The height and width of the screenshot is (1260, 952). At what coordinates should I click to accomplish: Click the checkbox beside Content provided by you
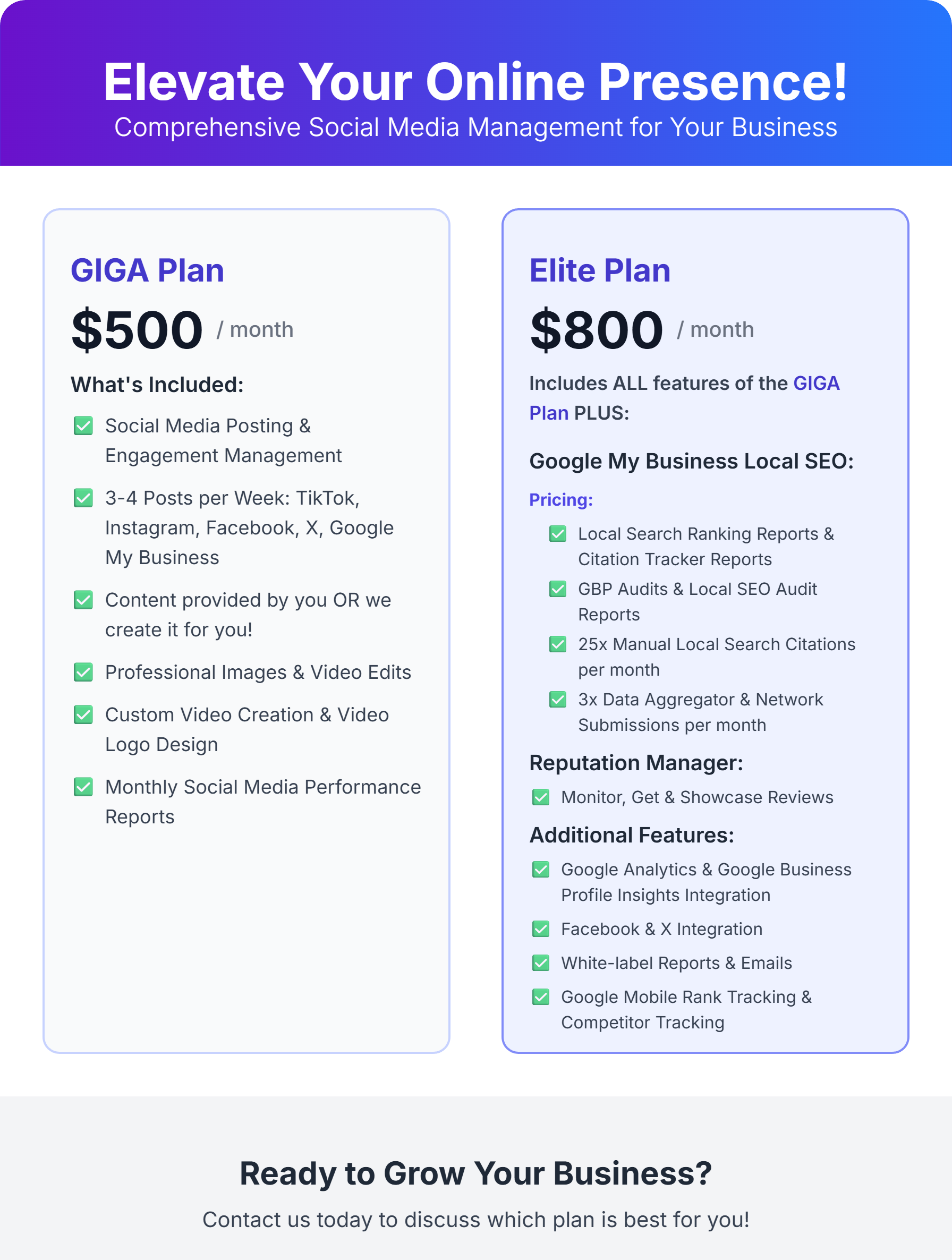(x=83, y=600)
